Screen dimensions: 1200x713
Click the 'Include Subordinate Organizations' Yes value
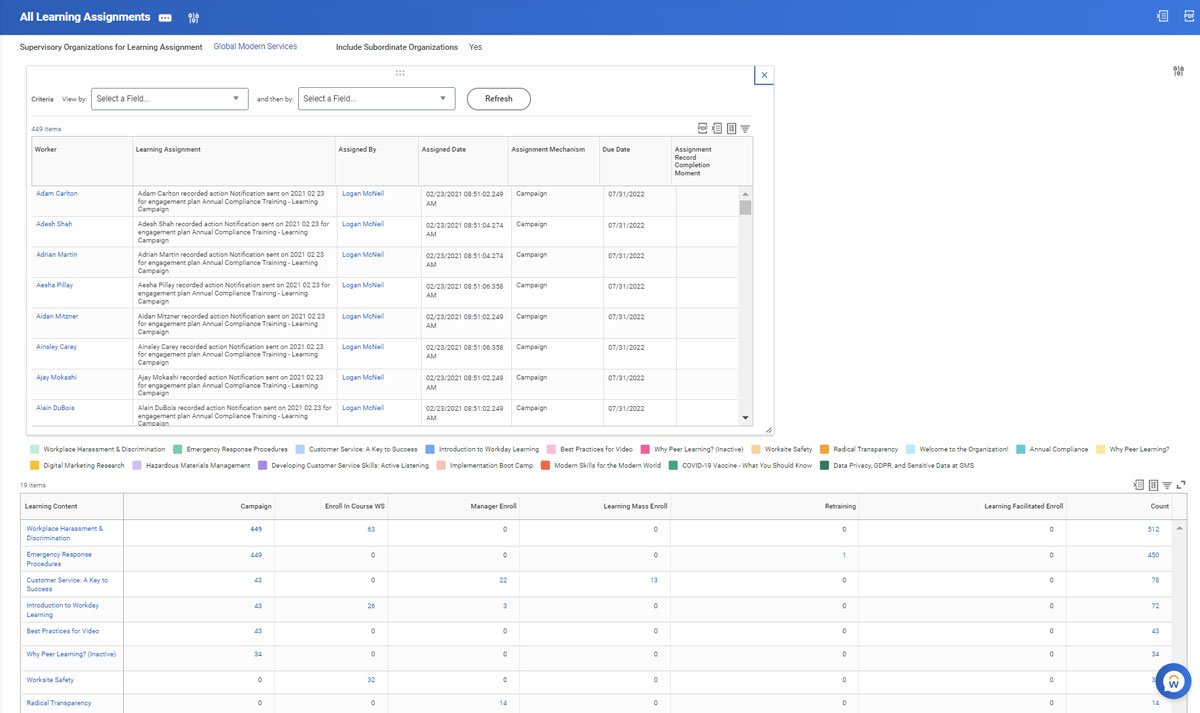[x=475, y=47]
